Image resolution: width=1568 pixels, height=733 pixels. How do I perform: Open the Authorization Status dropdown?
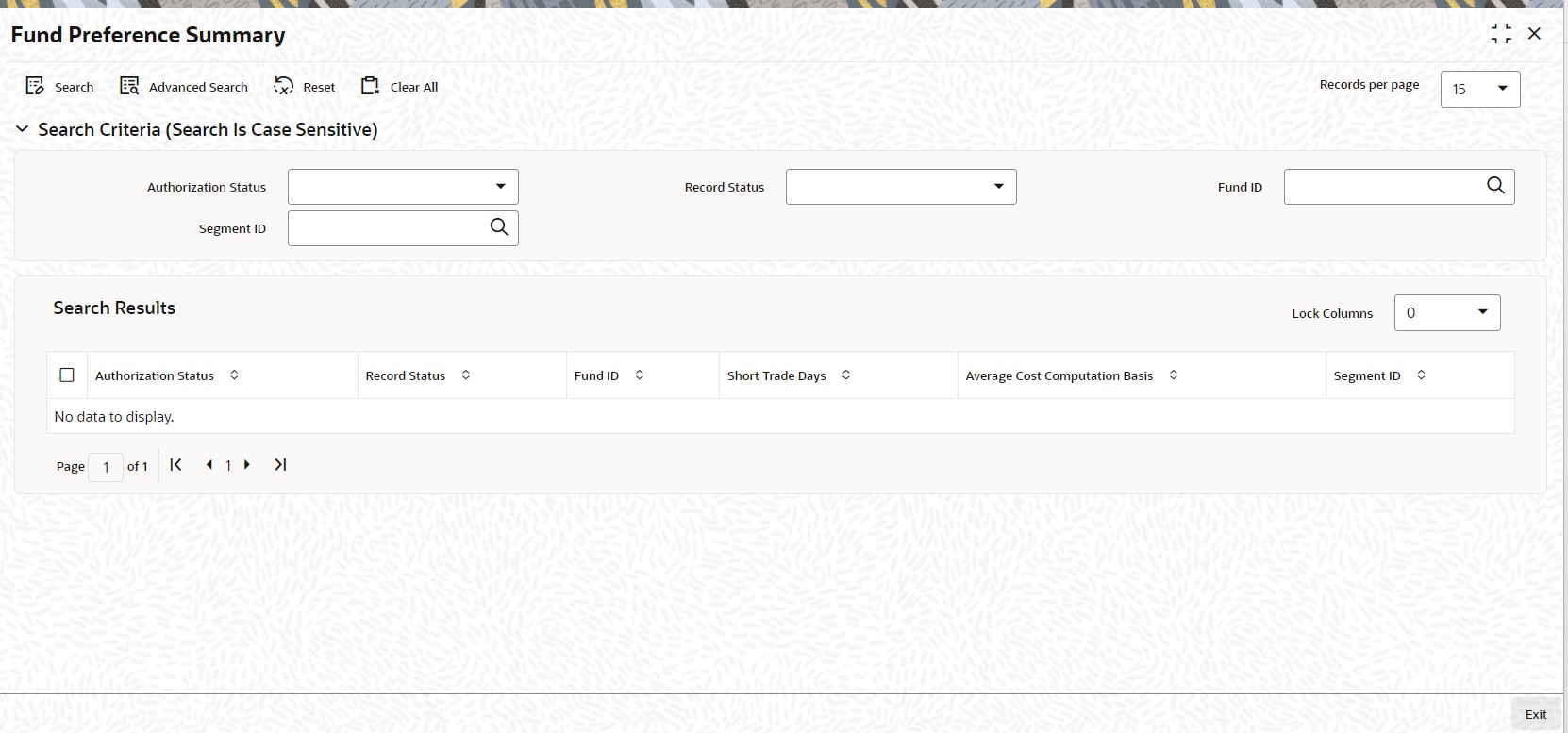pos(403,187)
